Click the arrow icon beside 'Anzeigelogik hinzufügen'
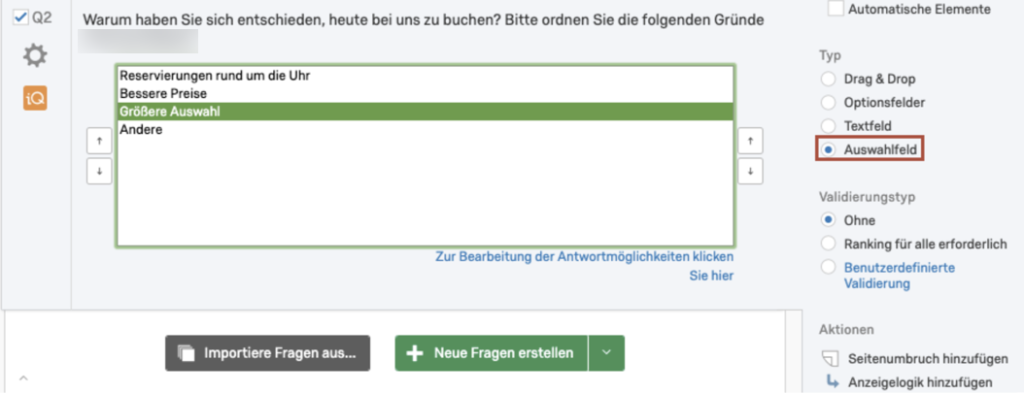Screen dimensions: 1024x393 [x=832, y=382]
